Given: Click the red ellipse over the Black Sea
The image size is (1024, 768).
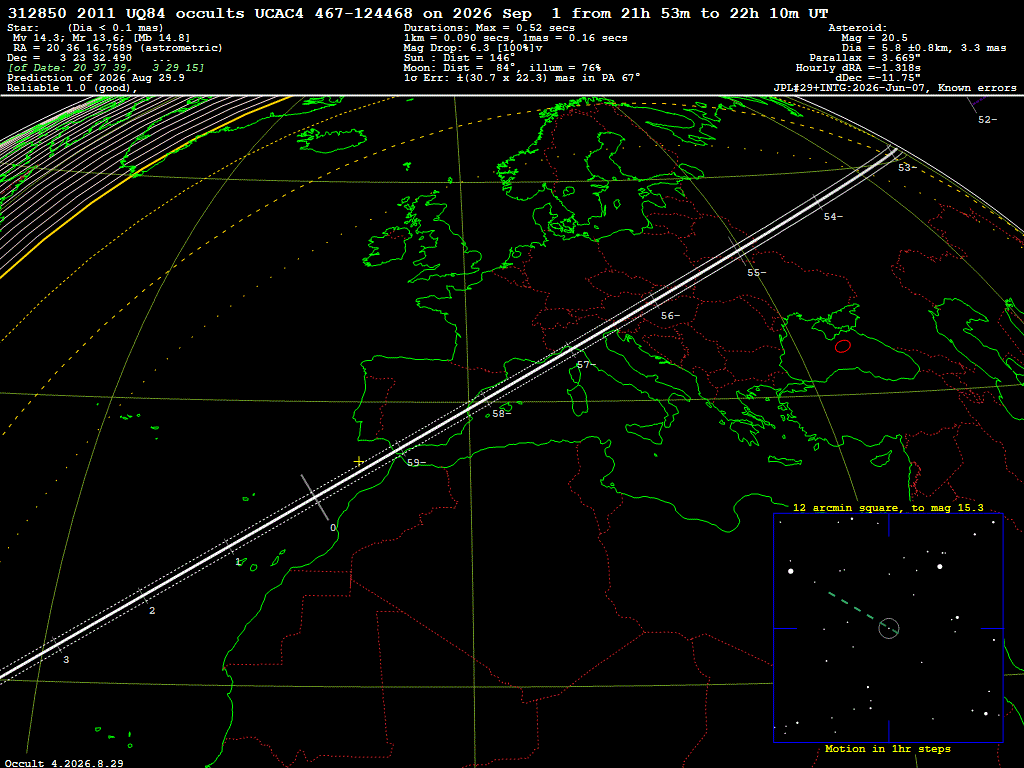Looking at the screenshot, I should click(843, 346).
